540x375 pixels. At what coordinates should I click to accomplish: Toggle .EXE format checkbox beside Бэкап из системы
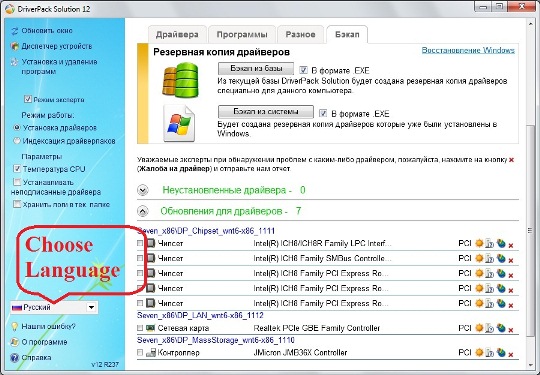[x=323, y=113]
